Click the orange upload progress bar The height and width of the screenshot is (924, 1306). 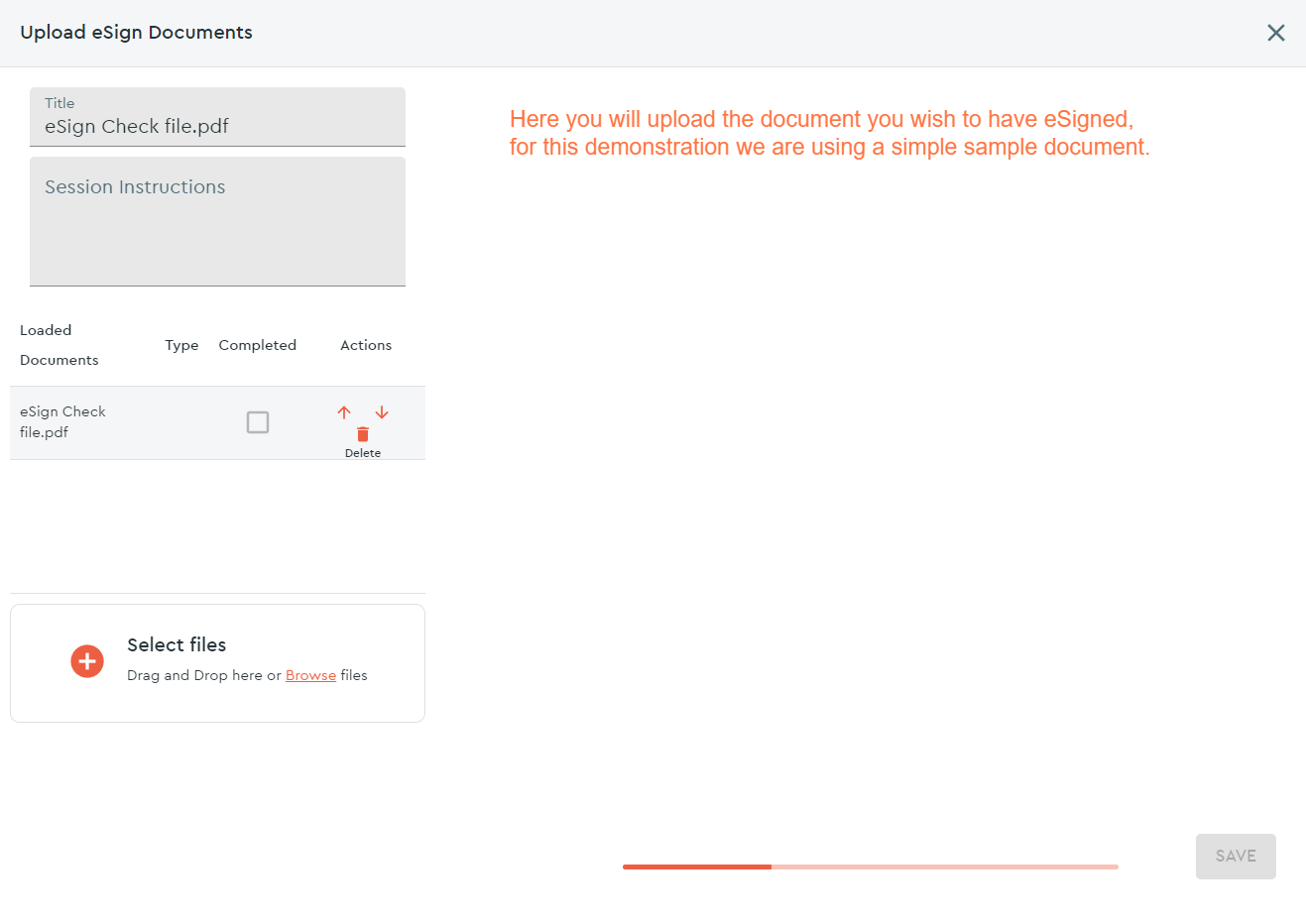pyautogui.click(x=871, y=866)
